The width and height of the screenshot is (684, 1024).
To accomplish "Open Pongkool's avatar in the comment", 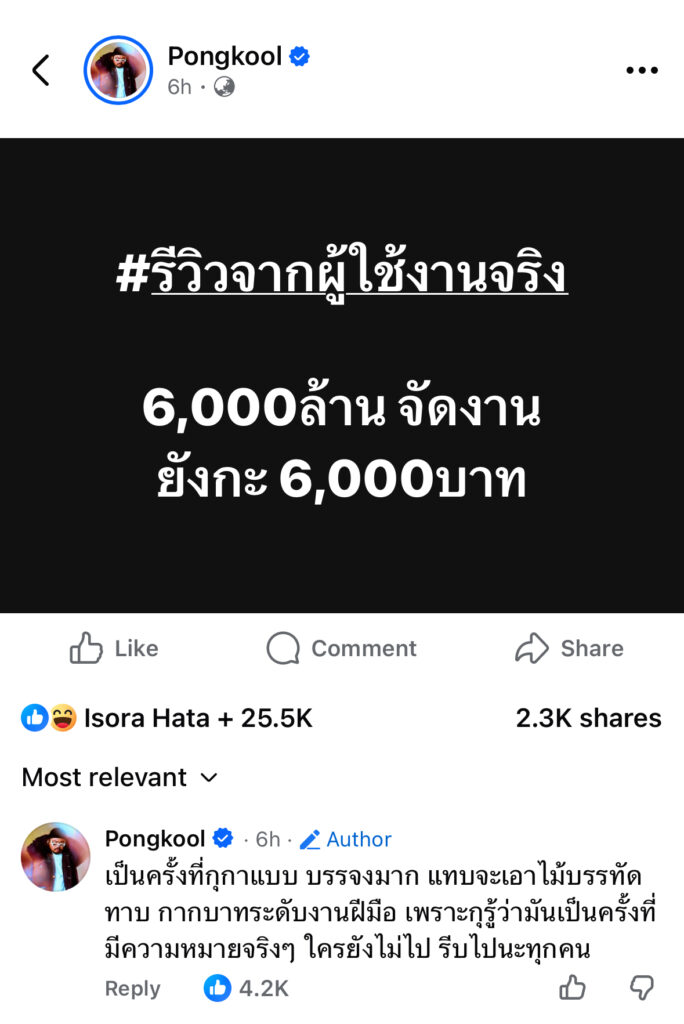I will 56,856.
